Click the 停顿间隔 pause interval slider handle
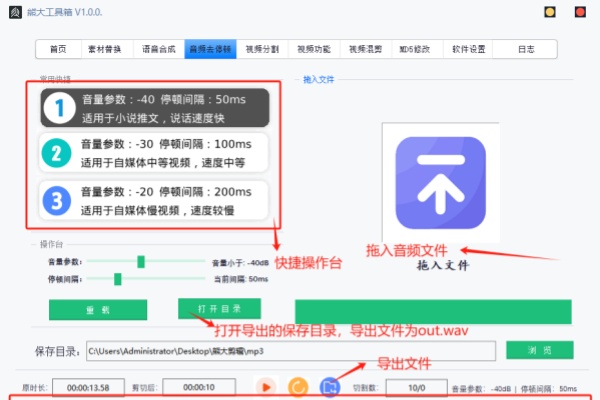 [x=117, y=279]
